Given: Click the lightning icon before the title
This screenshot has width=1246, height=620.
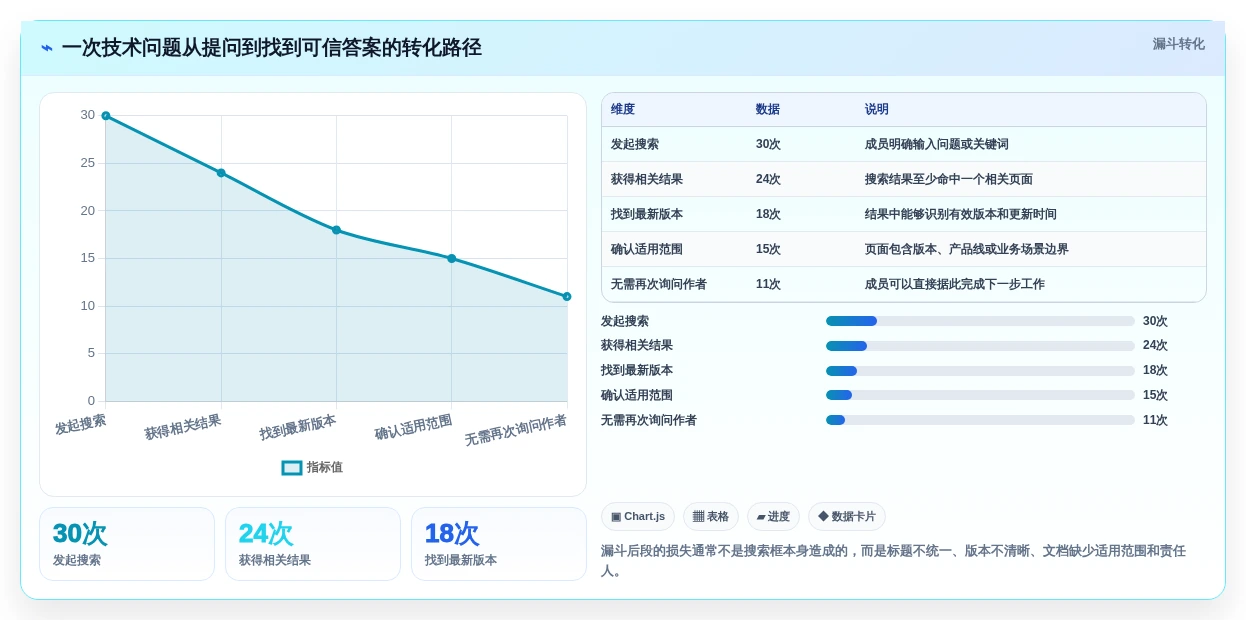Looking at the screenshot, I should pos(47,48).
